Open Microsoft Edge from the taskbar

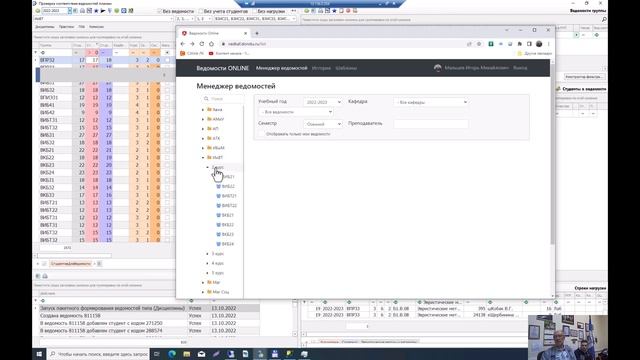click(x=172, y=354)
